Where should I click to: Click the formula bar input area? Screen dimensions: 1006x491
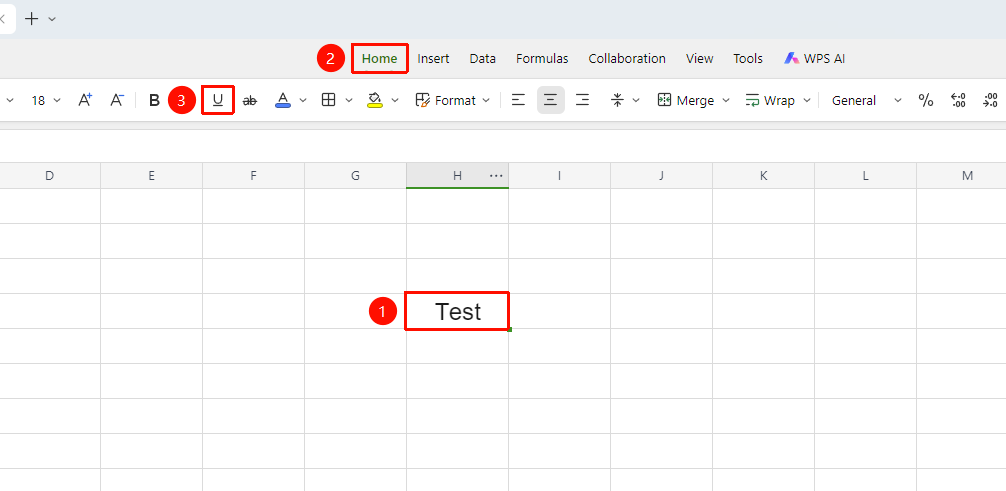tap(503, 146)
